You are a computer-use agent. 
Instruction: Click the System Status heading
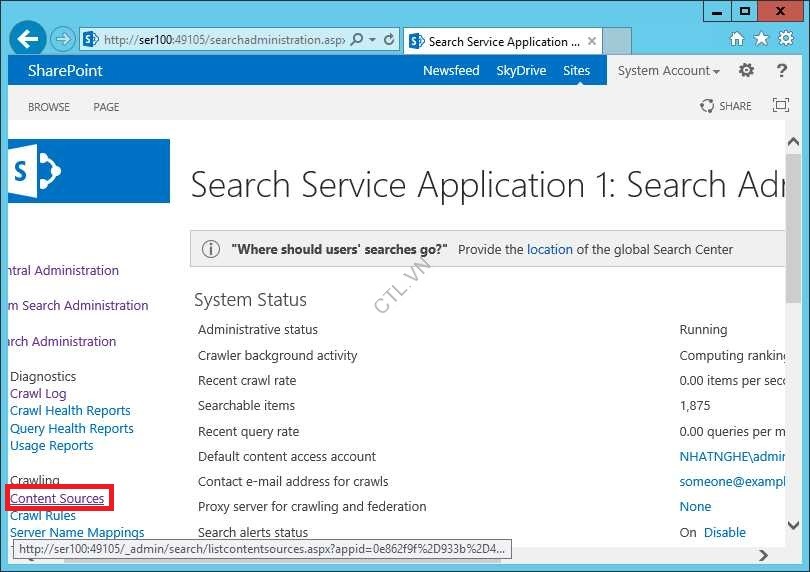pyautogui.click(x=251, y=300)
